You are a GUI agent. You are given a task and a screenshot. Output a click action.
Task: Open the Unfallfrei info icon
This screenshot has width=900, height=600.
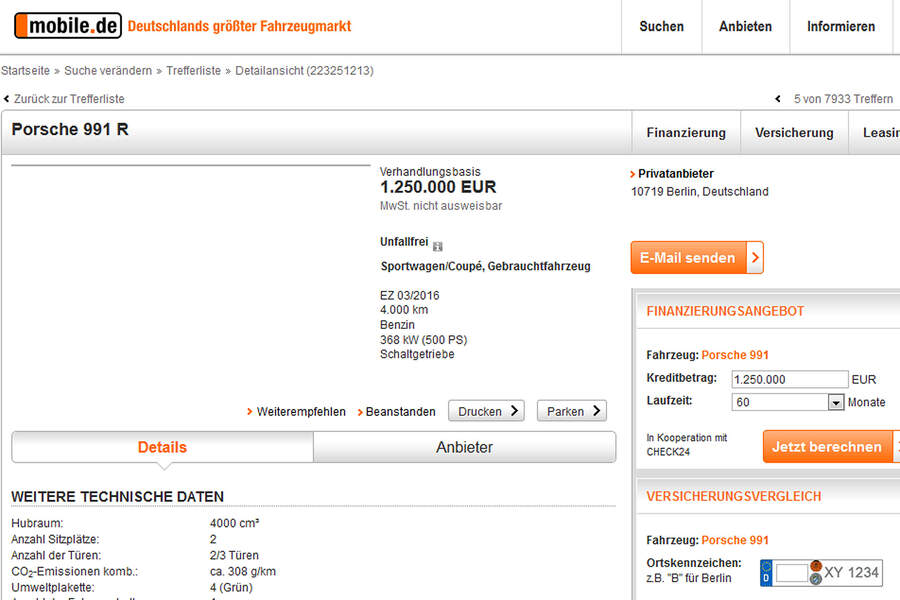pos(437,246)
